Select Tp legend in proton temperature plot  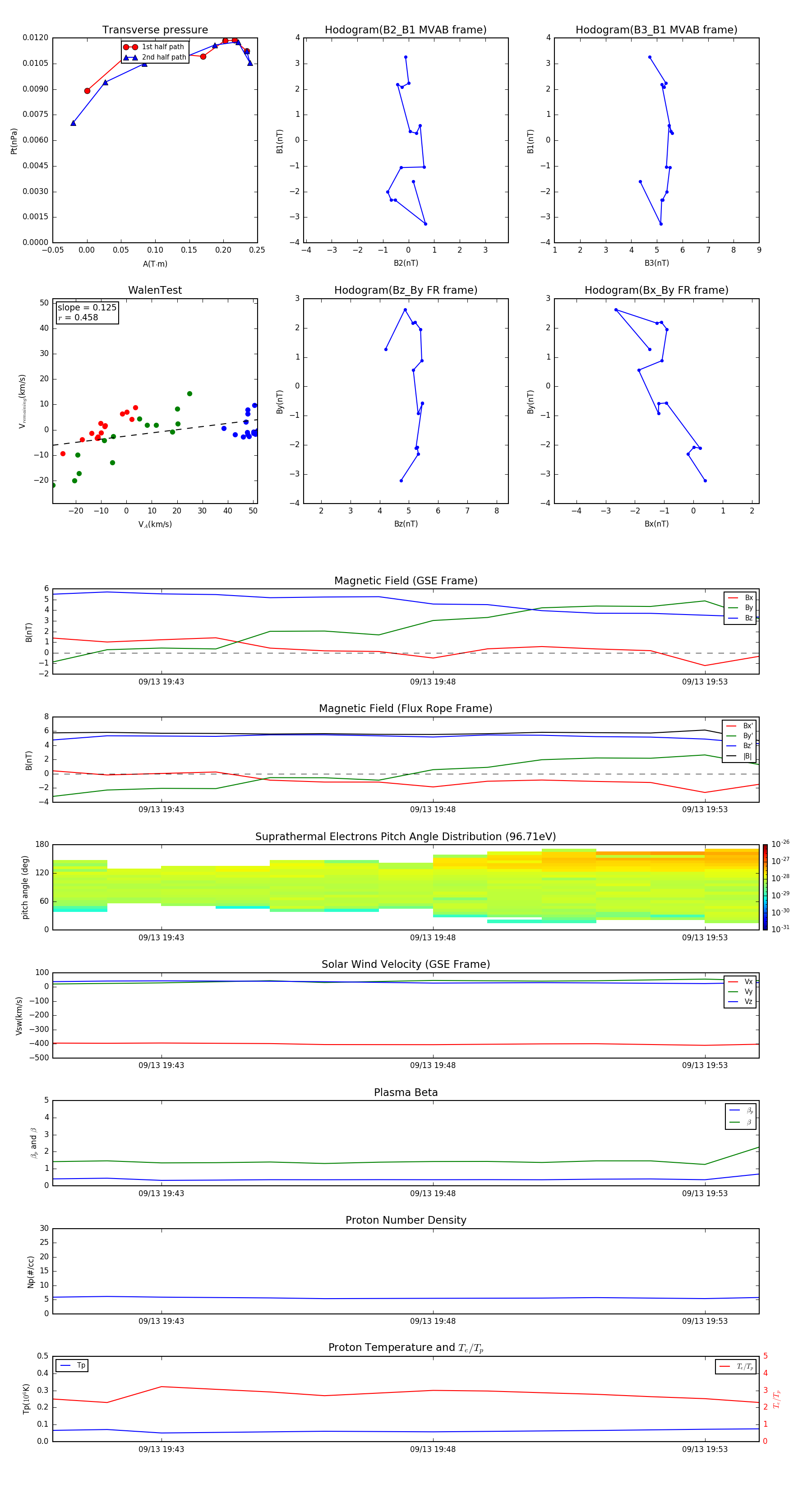[x=72, y=1366]
